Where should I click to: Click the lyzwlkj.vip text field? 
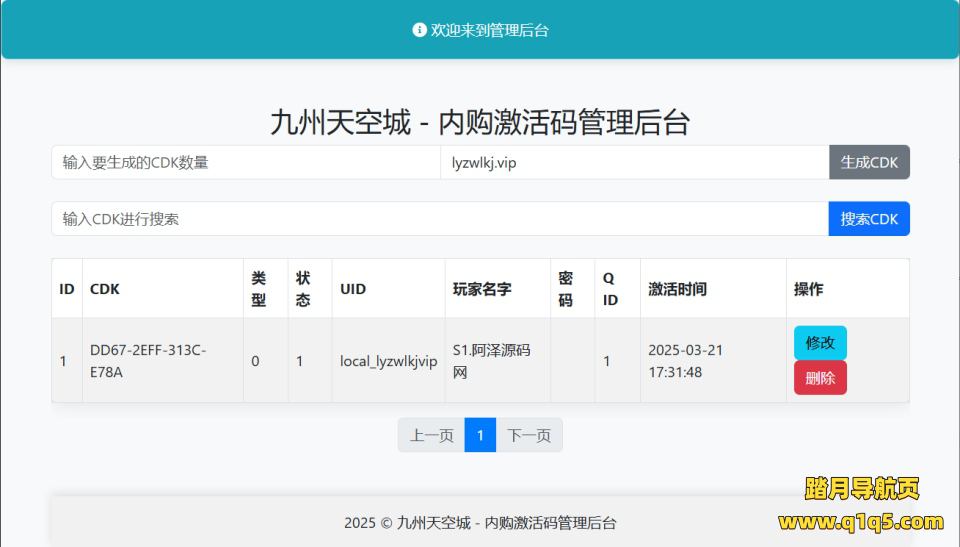[x=634, y=162]
